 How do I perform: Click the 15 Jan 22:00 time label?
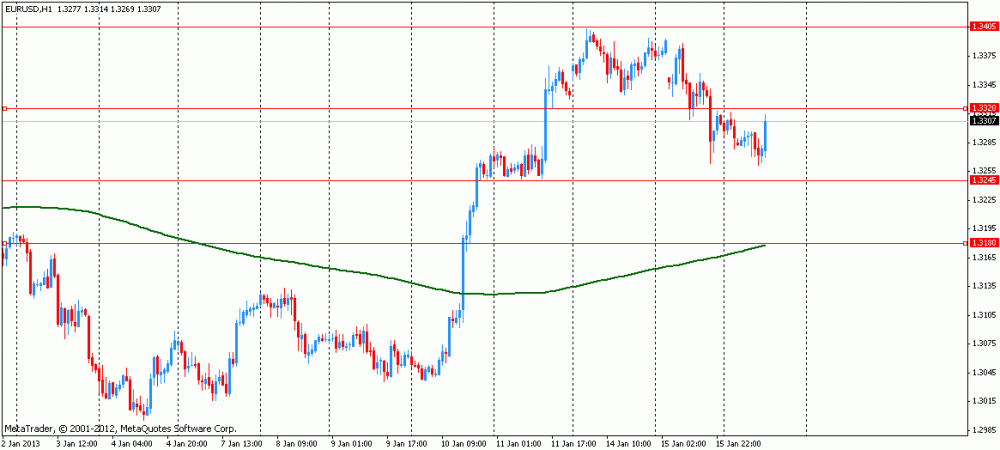coord(739,442)
